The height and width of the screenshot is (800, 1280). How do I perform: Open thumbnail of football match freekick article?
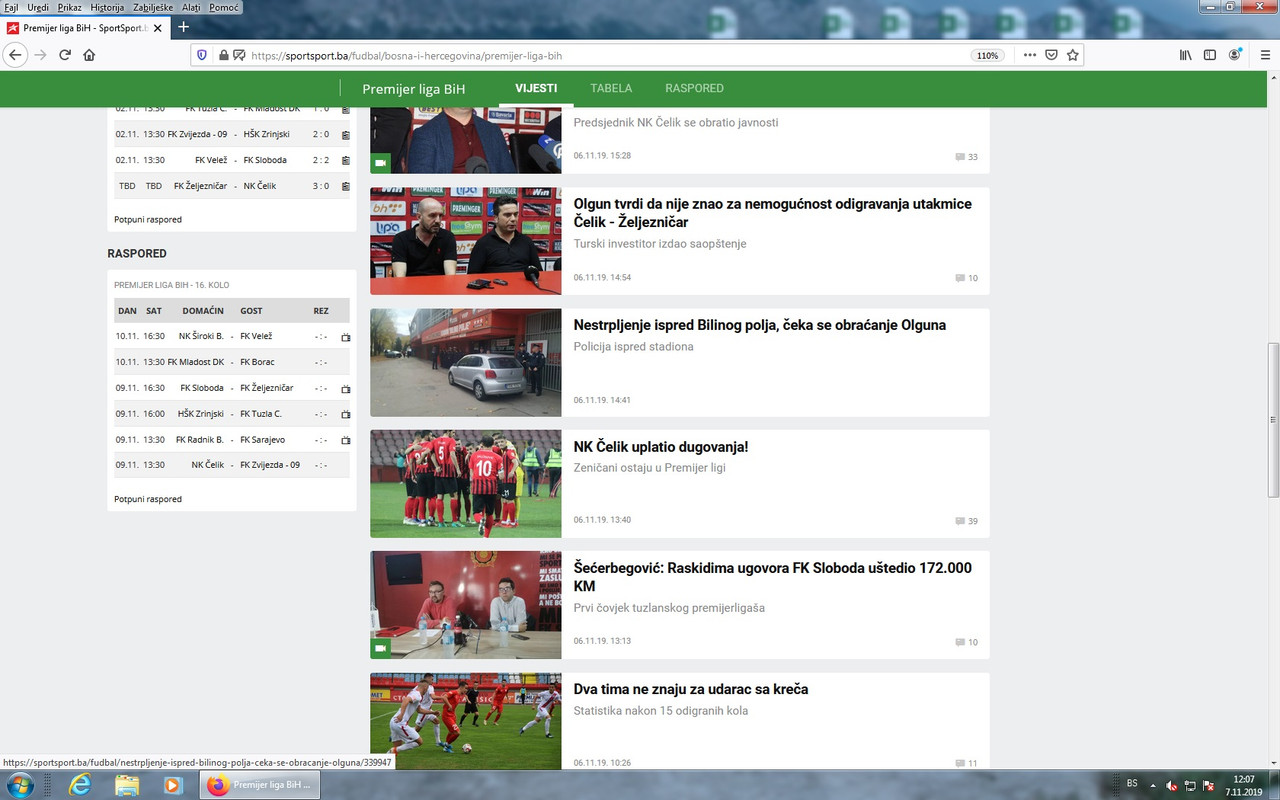[x=466, y=721]
